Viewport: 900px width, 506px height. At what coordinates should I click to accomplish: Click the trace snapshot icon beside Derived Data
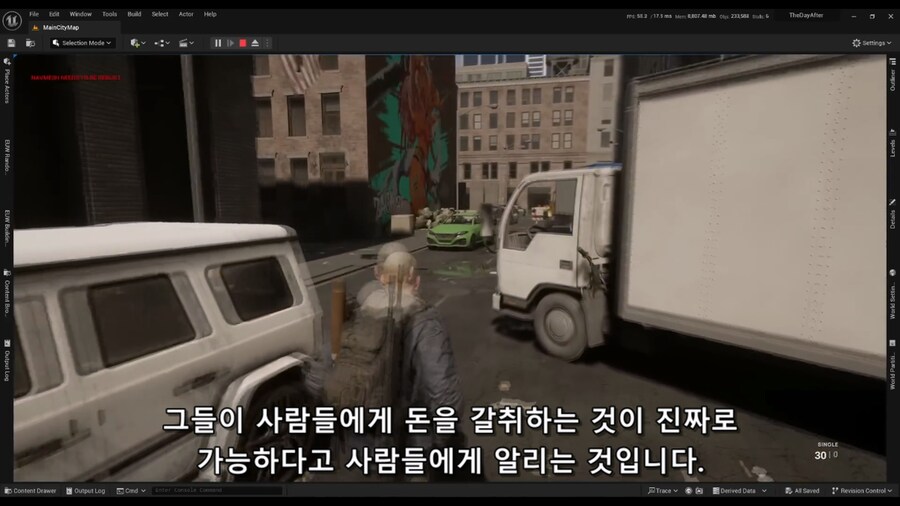(699, 491)
